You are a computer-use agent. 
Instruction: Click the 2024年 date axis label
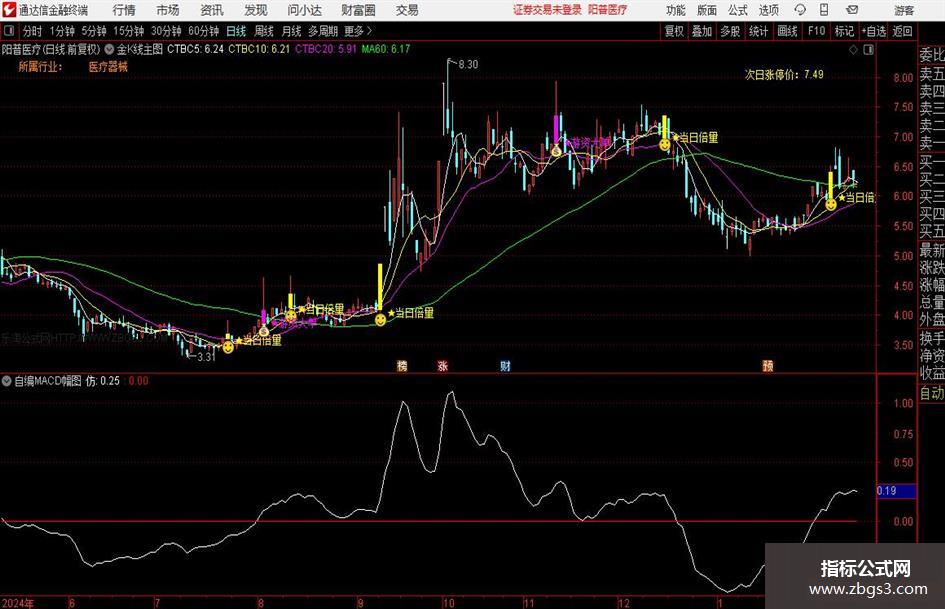pos(18,603)
